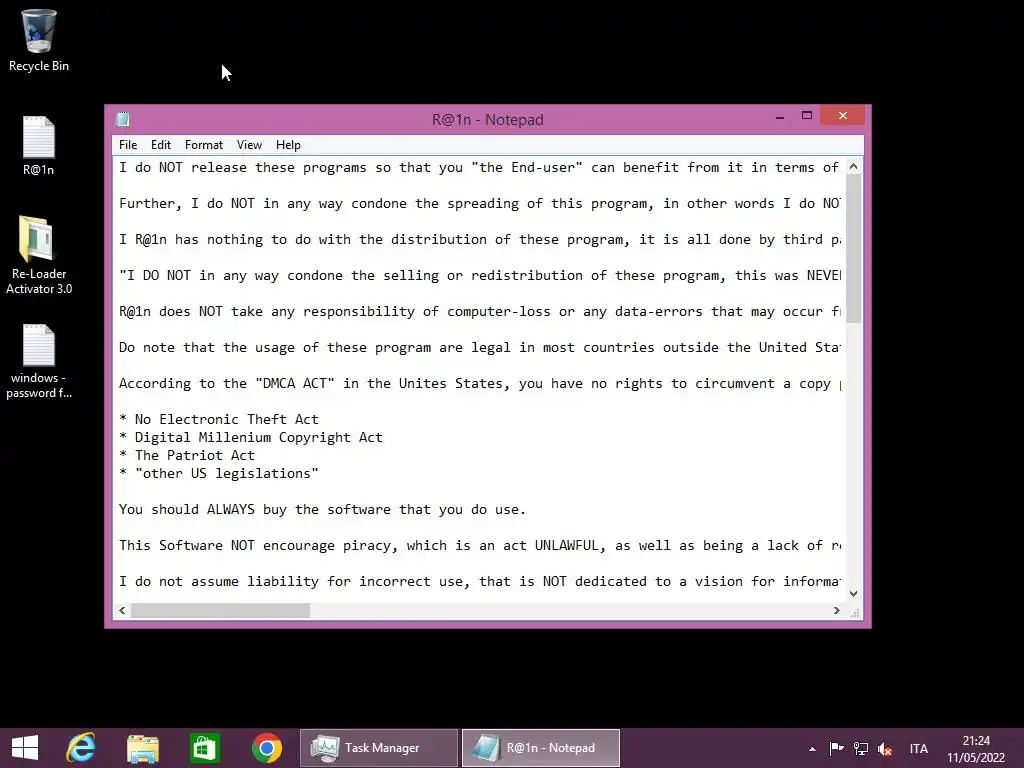The width and height of the screenshot is (1024, 768).
Task: Maximize the Notepad window
Action: [807, 116]
